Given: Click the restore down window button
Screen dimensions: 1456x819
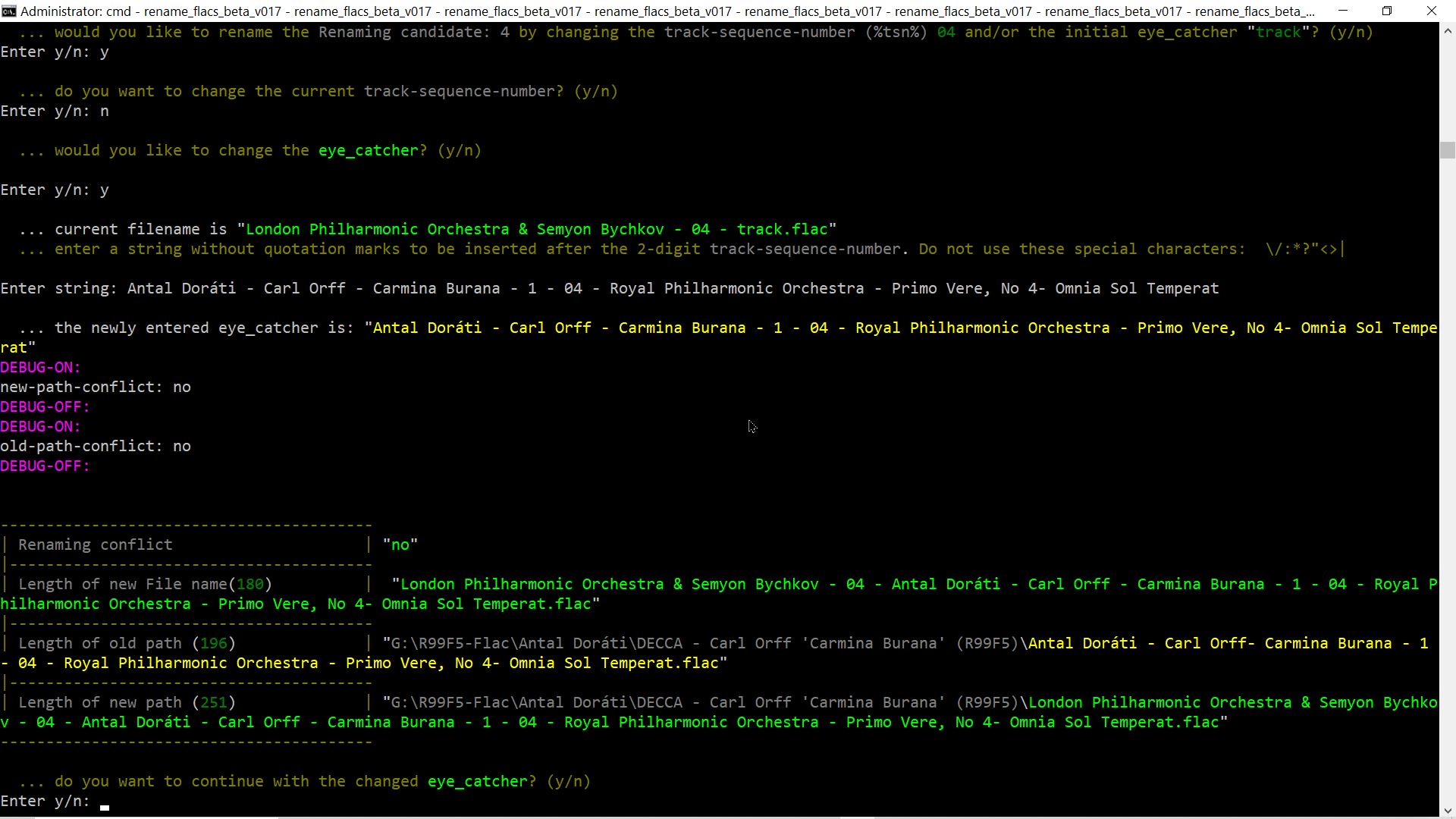Looking at the screenshot, I should click(1387, 11).
